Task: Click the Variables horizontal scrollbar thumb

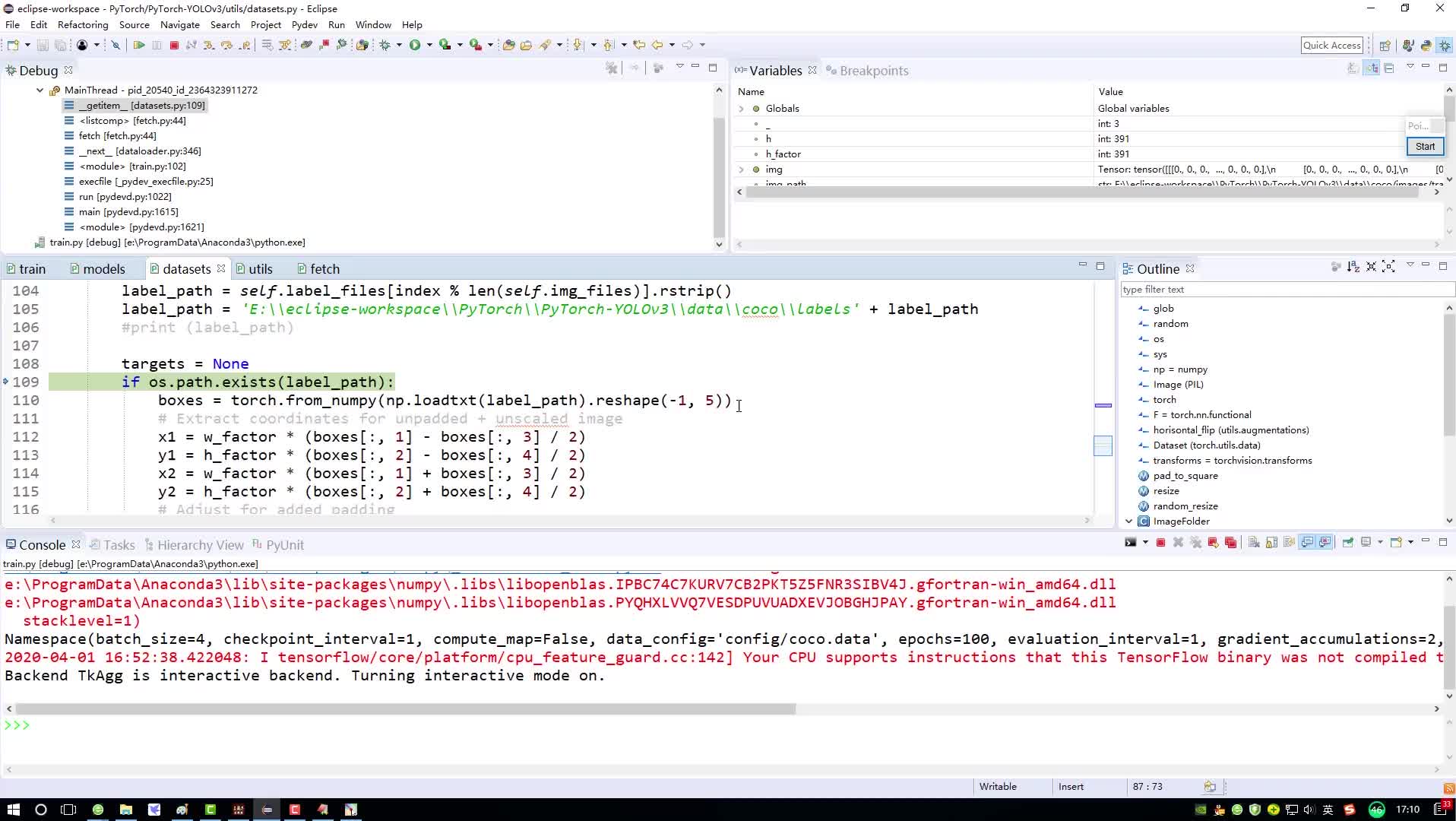Action: (1082, 192)
